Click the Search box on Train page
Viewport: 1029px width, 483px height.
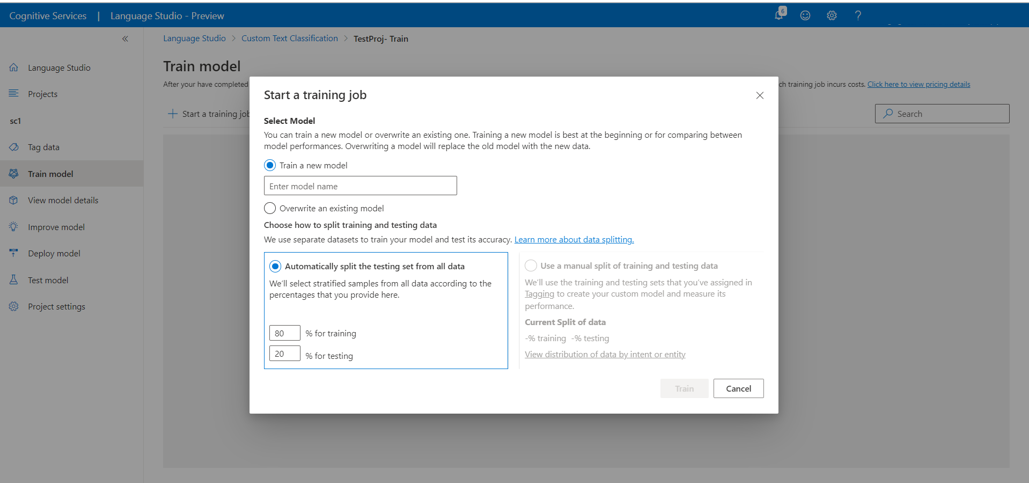[942, 114]
